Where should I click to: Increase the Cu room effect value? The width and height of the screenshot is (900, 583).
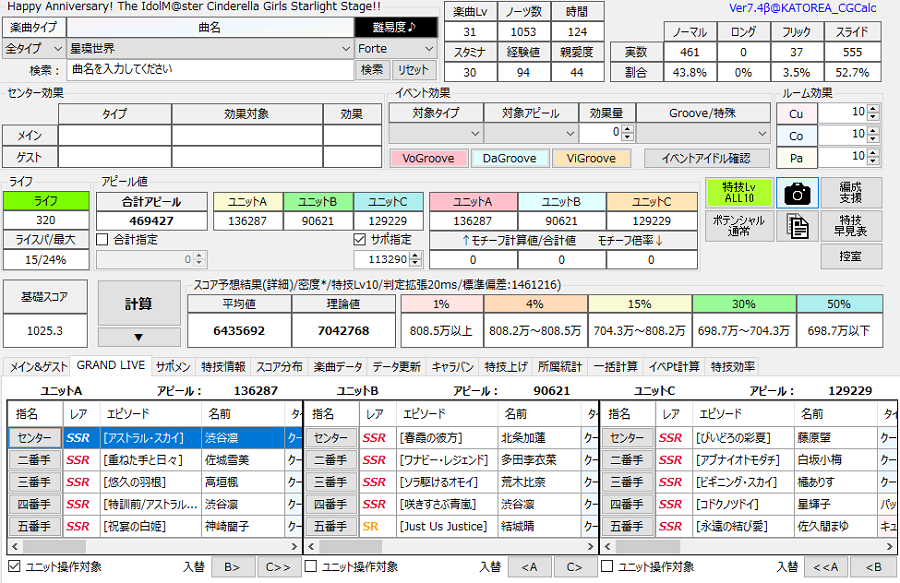pos(873,109)
